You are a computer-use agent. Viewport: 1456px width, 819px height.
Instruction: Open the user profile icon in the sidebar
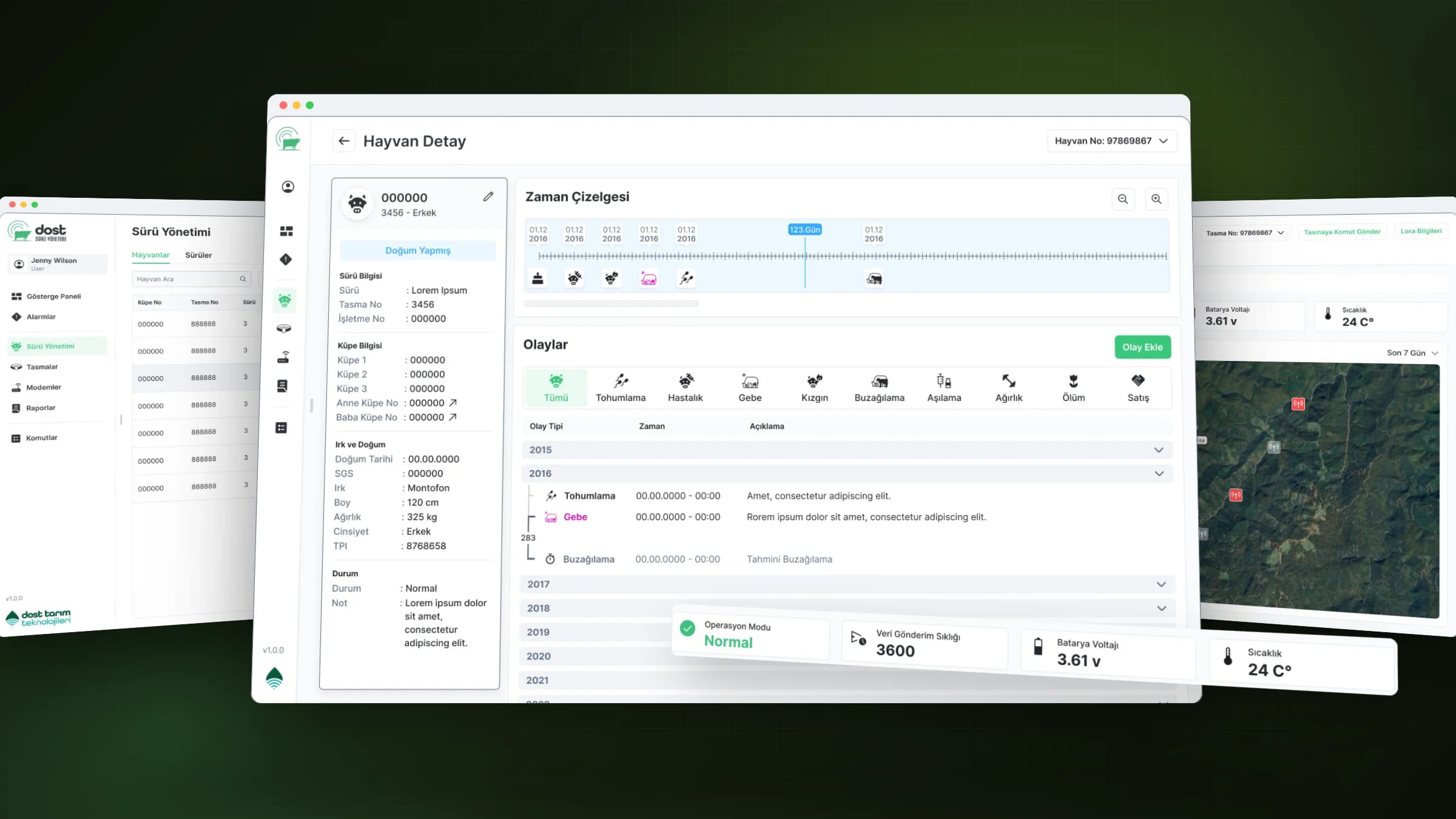[x=288, y=187]
